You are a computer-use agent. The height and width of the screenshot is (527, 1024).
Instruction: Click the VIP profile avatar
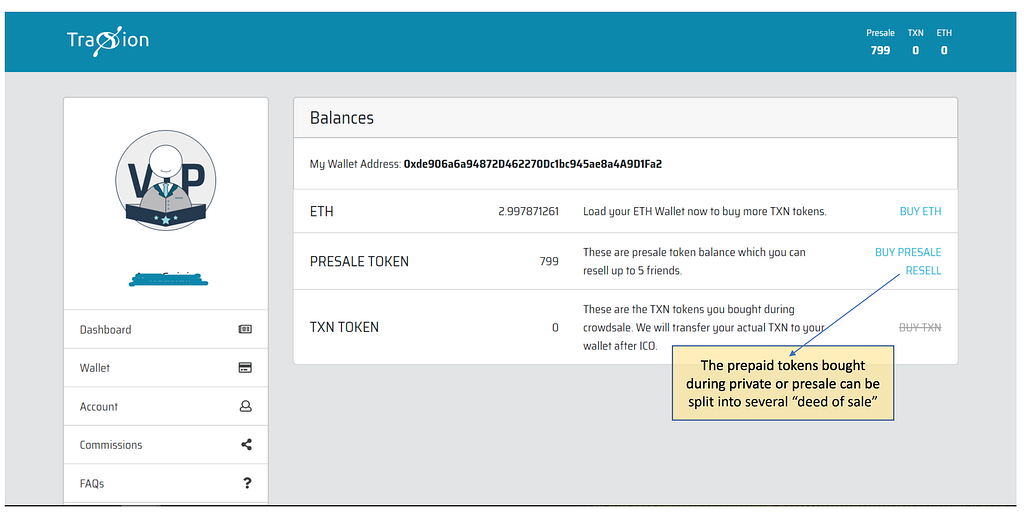click(166, 180)
